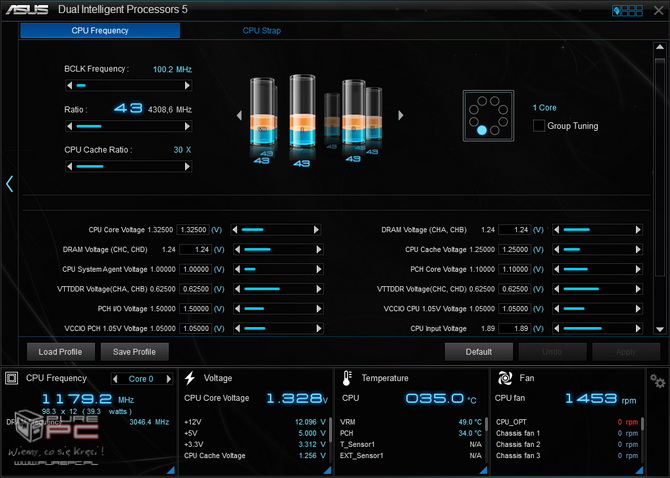Click the 1 Core label

[x=545, y=108]
